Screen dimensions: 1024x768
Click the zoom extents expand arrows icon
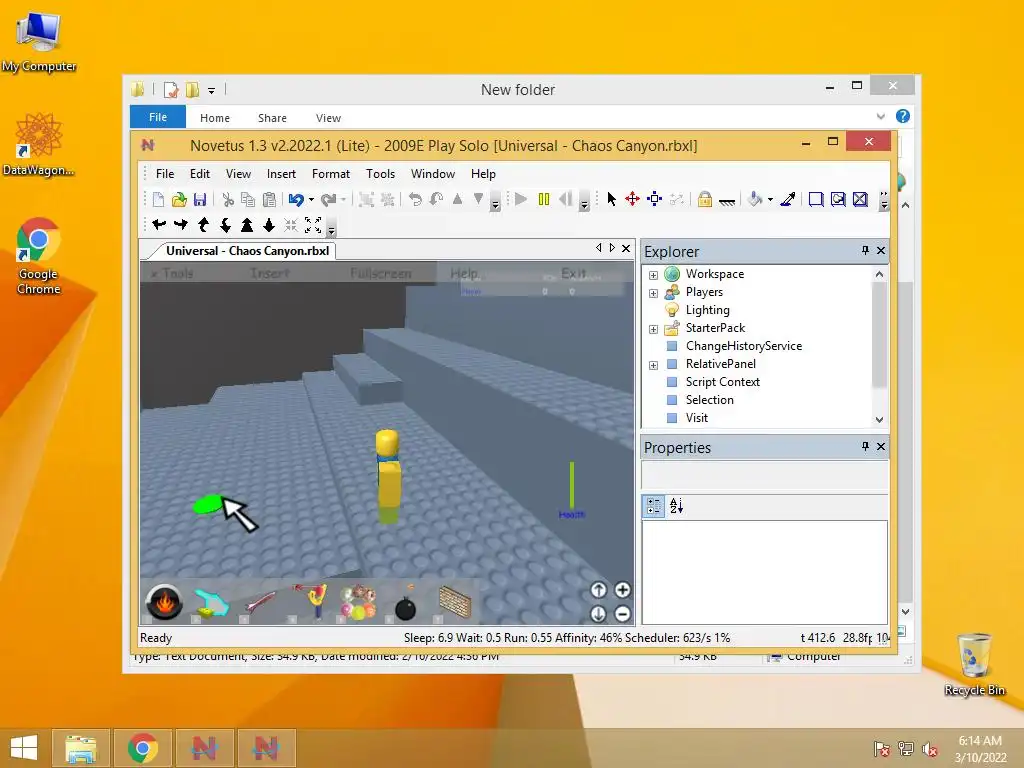click(x=313, y=225)
